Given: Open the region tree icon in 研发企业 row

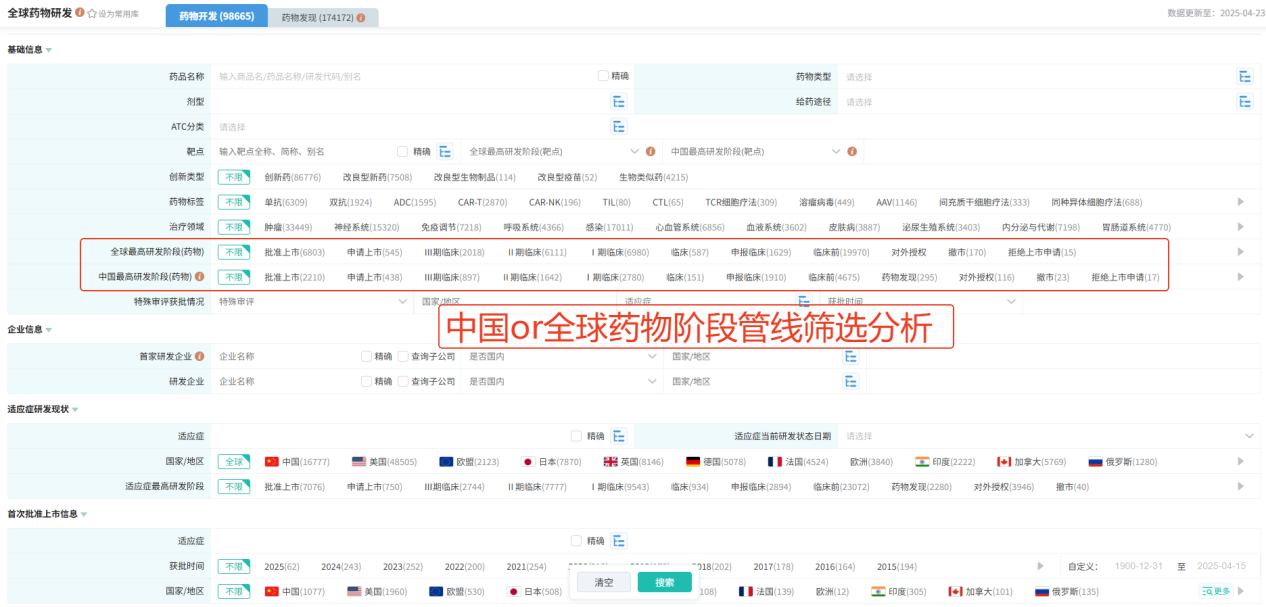Looking at the screenshot, I should click(850, 381).
